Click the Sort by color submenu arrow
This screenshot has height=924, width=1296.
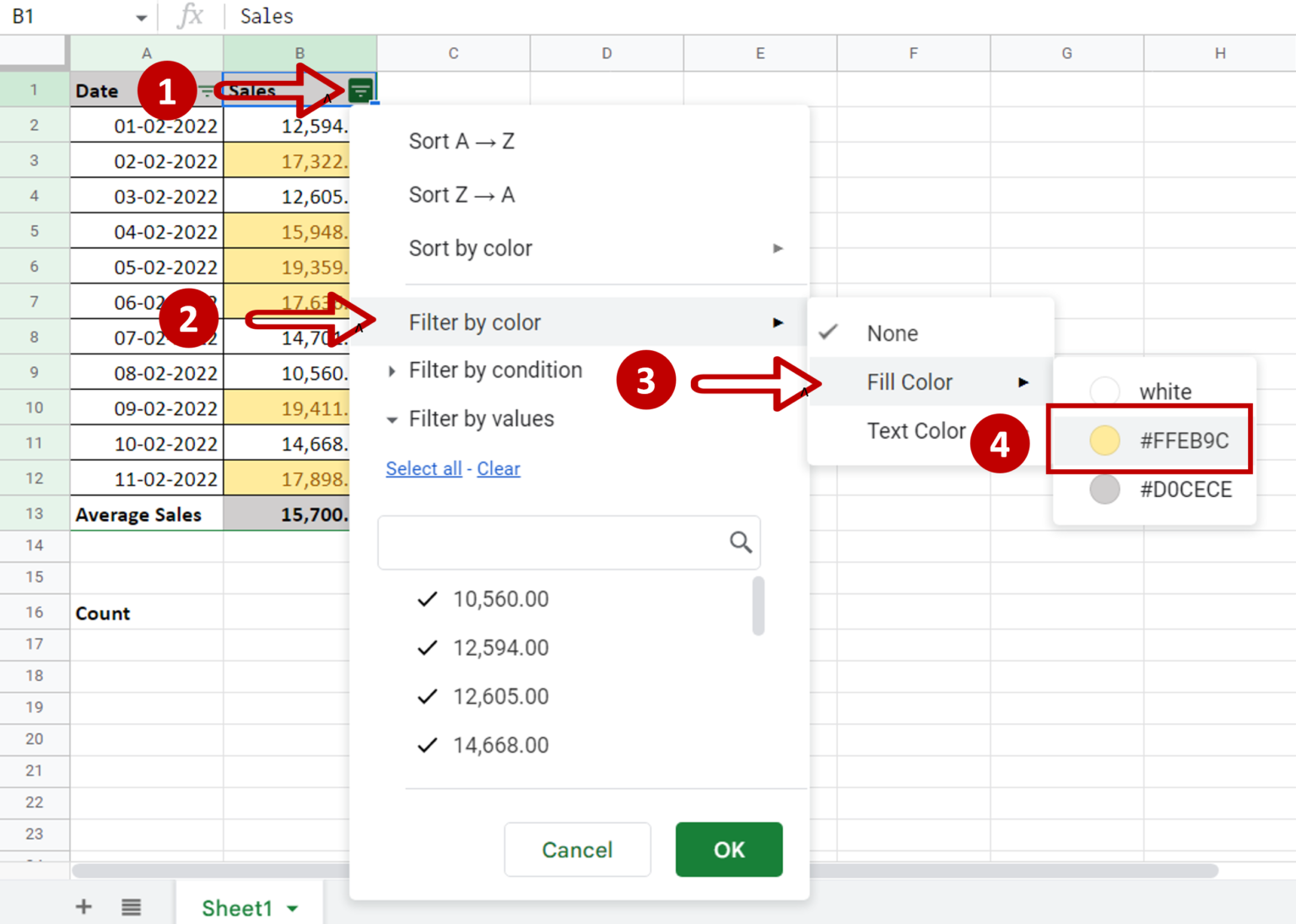[x=778, y=248]
